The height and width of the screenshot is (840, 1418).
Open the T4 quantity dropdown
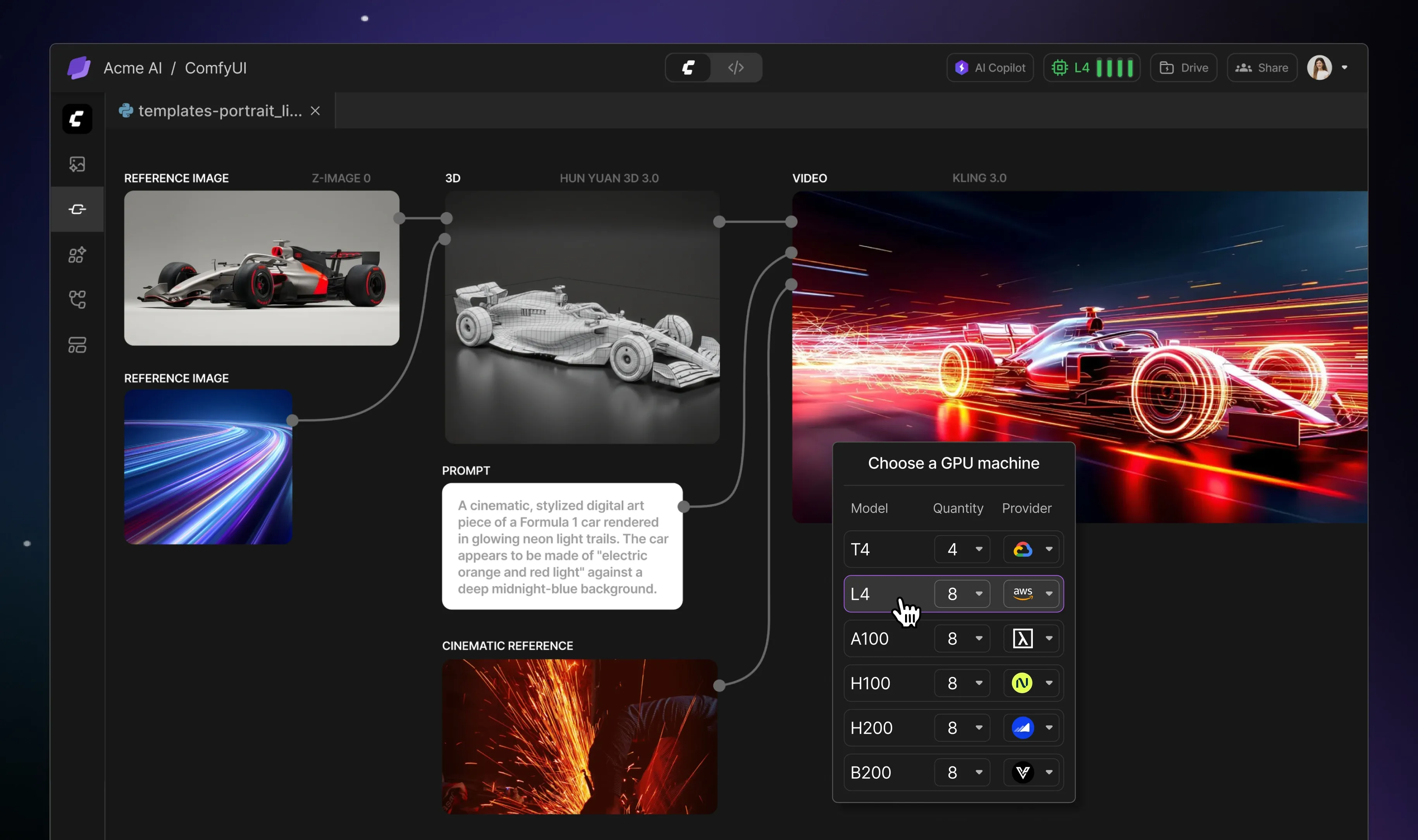tap(962, 549)
